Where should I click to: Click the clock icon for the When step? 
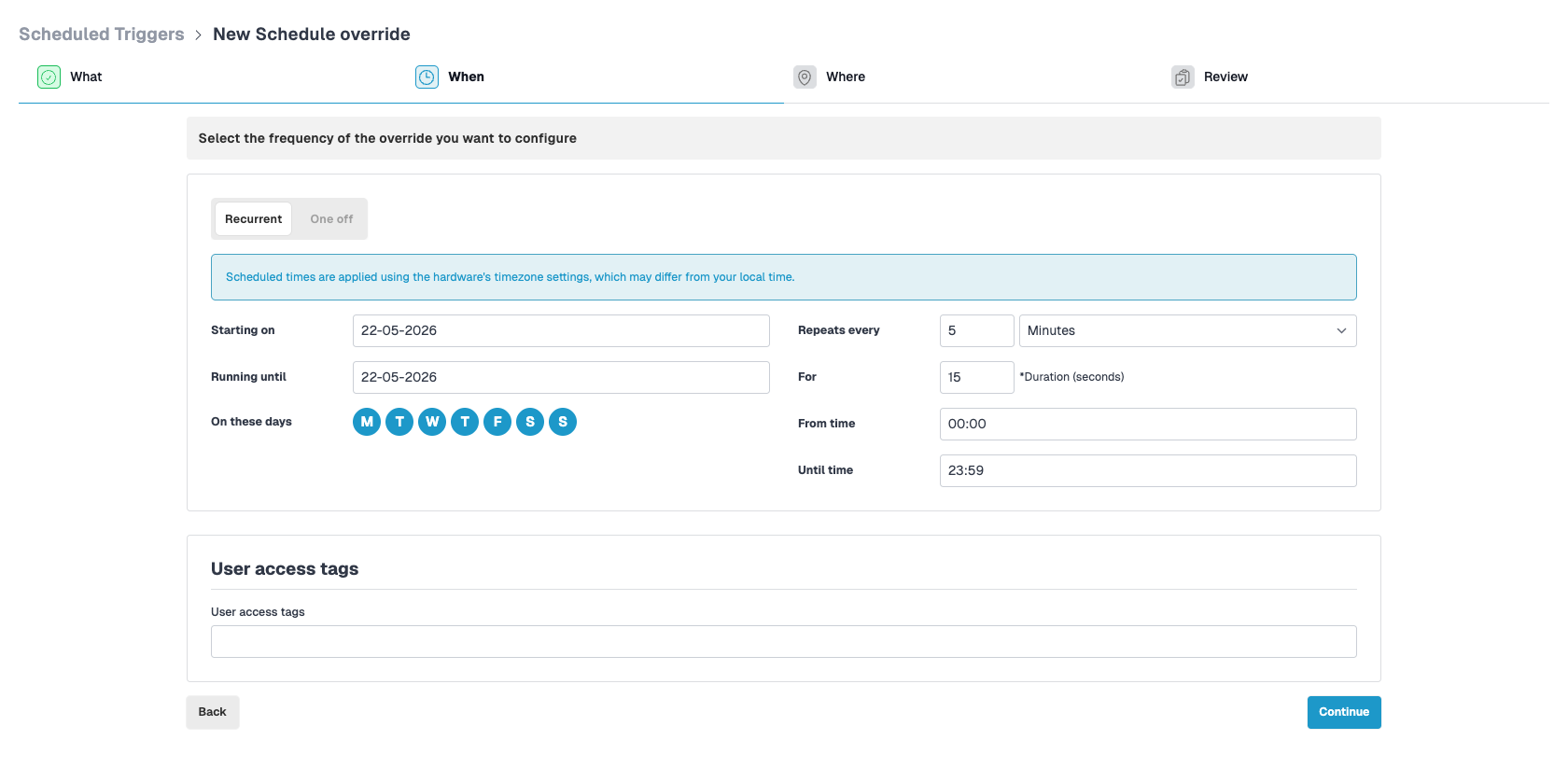pos(427,77)
